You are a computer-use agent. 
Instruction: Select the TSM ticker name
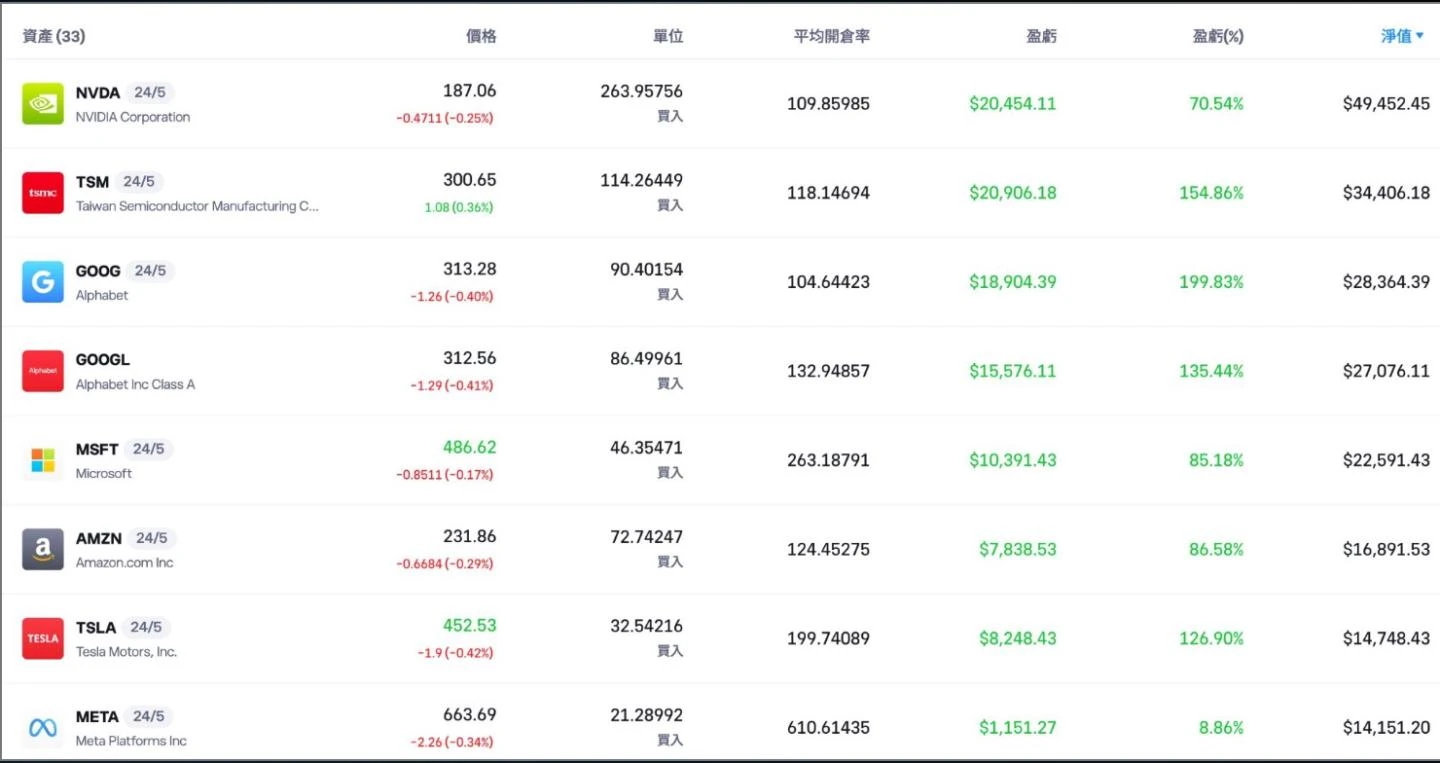tap(91, 180)
